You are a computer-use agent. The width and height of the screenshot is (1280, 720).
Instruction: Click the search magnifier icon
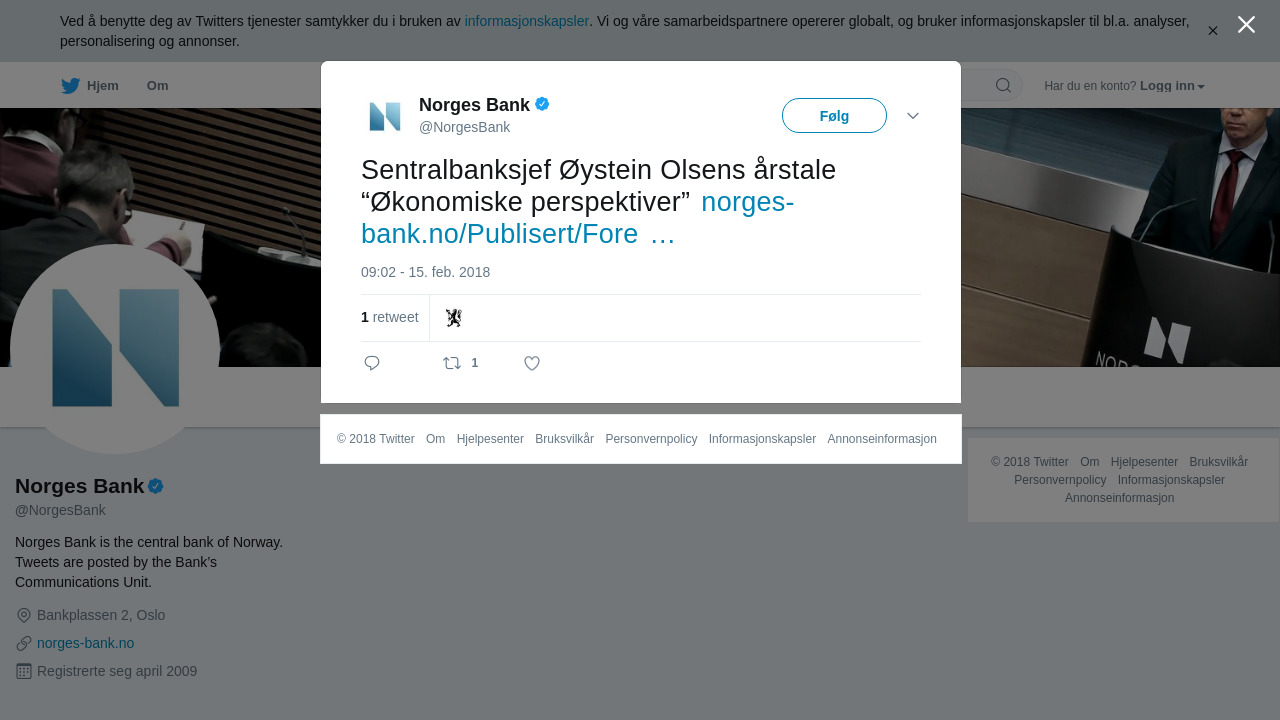coord(1003,85)
